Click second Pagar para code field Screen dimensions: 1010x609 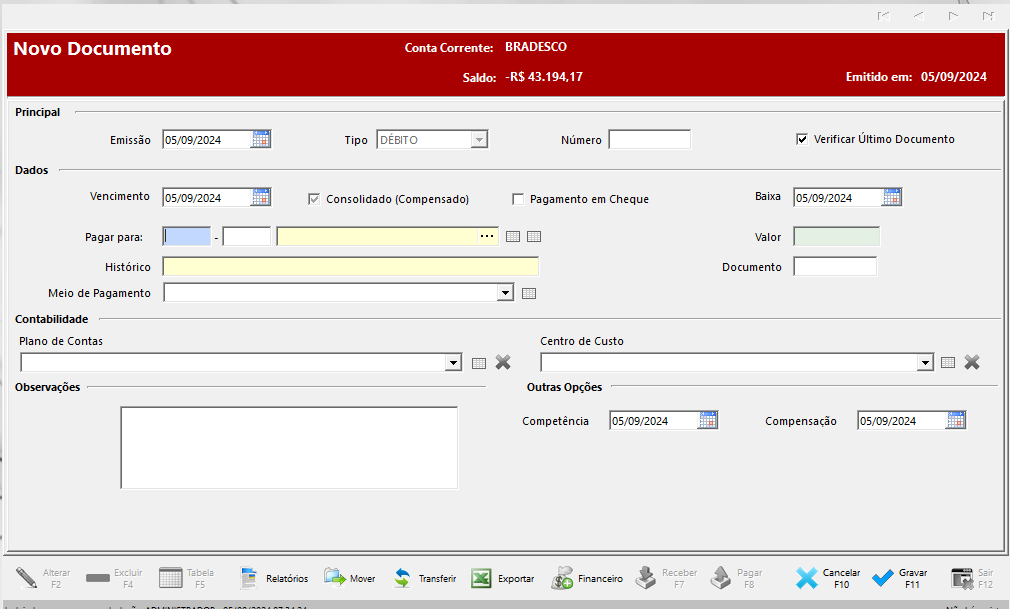coord(247,237)
